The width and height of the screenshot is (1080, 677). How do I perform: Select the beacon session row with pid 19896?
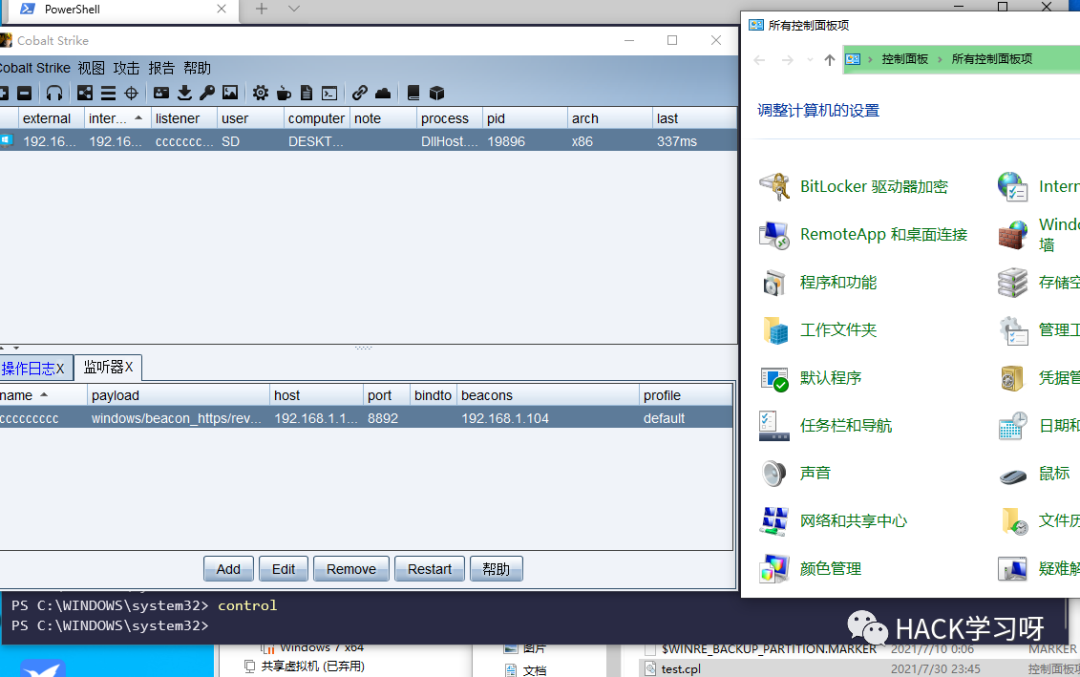(x=368, y=141)
